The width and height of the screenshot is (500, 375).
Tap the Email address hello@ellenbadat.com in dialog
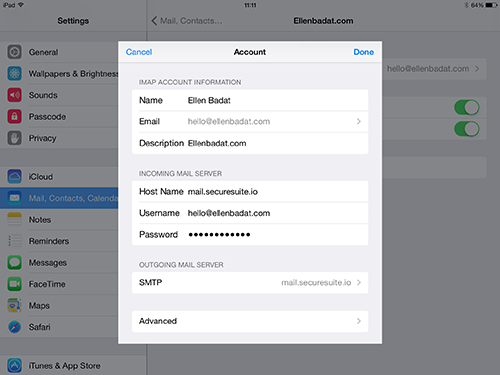pyautogui.click(x=229, y=121)
